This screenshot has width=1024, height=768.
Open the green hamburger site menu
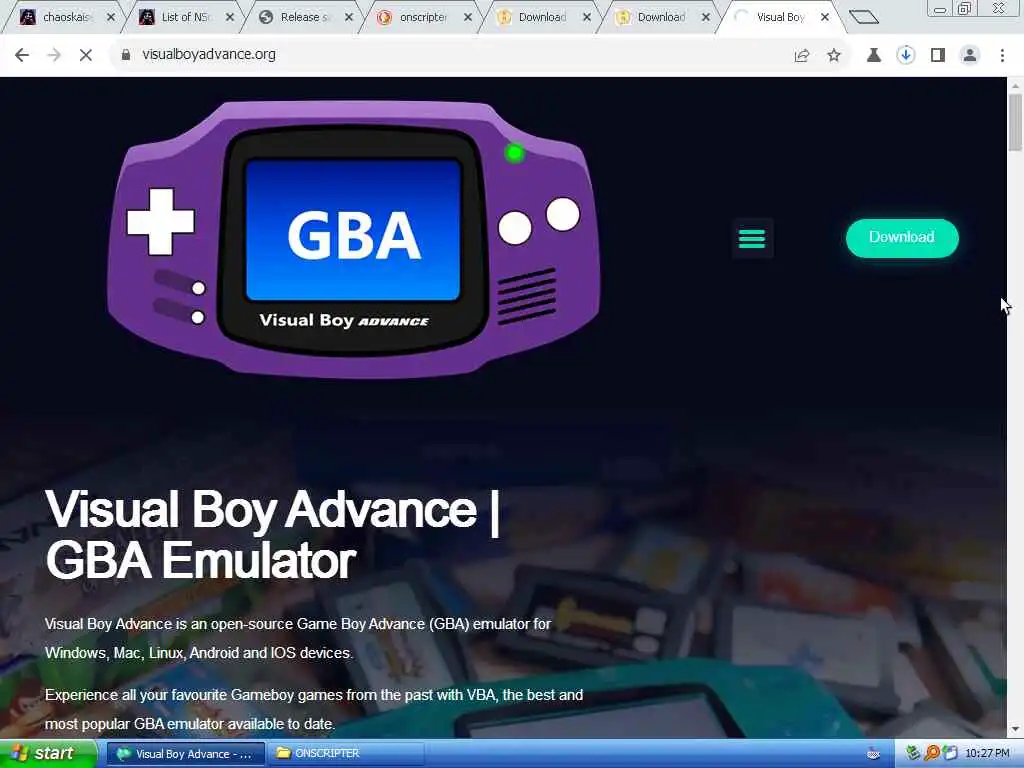tap(752, 238)
